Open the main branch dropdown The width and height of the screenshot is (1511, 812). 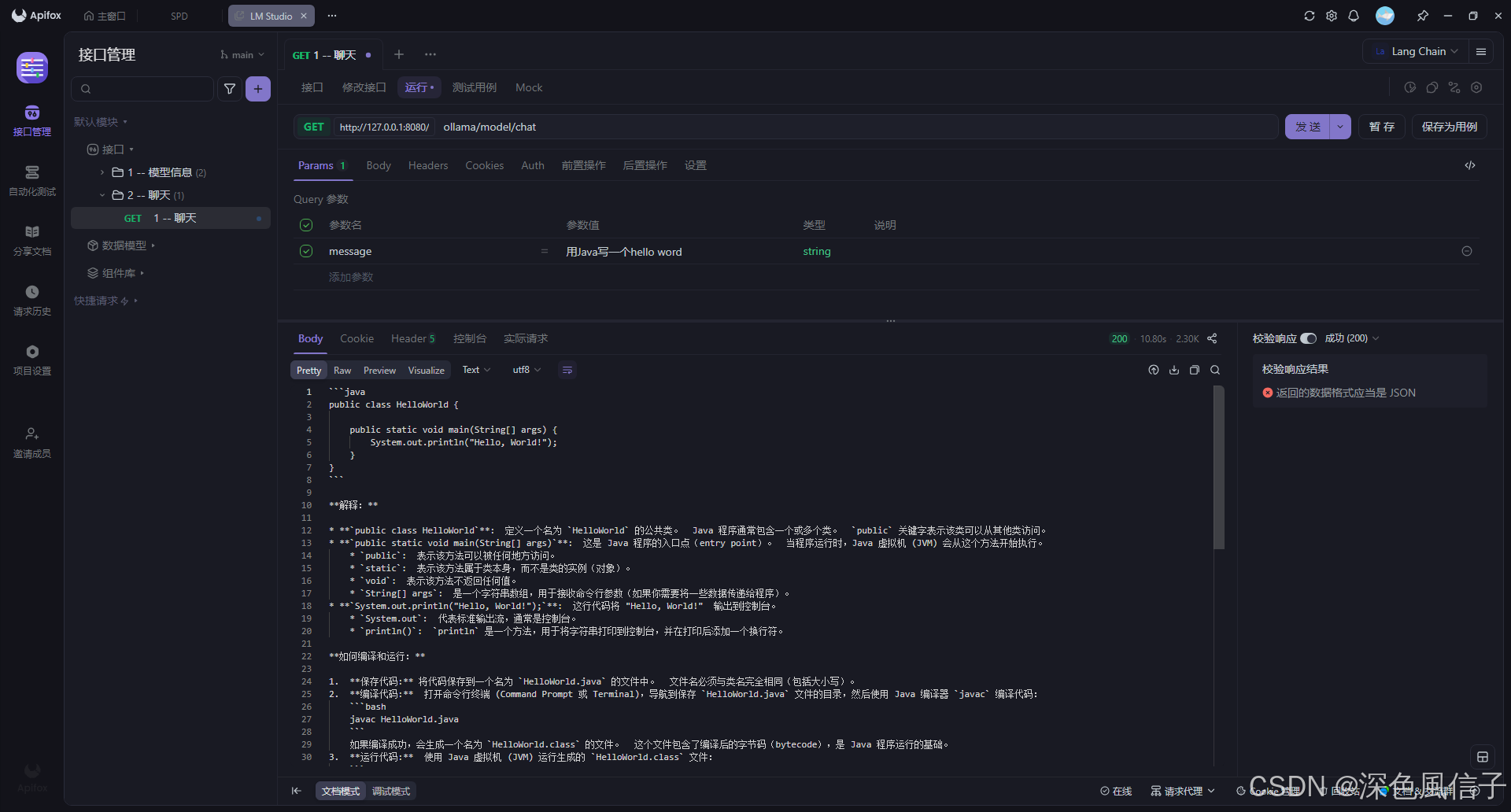pos(242,54)
